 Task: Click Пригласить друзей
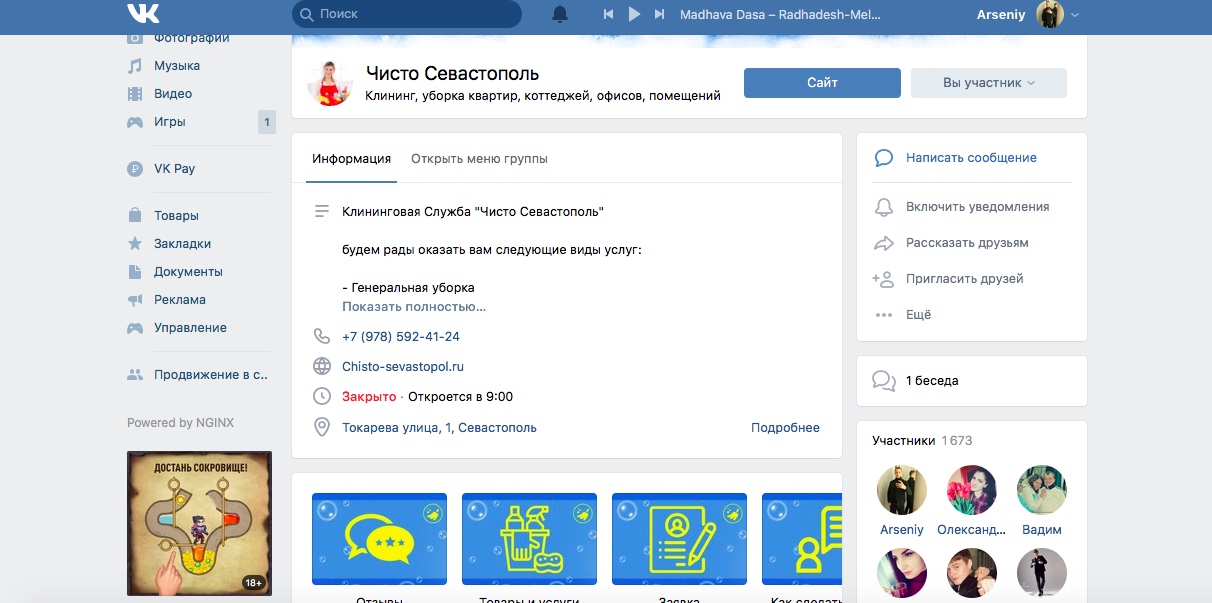[964, 279]
